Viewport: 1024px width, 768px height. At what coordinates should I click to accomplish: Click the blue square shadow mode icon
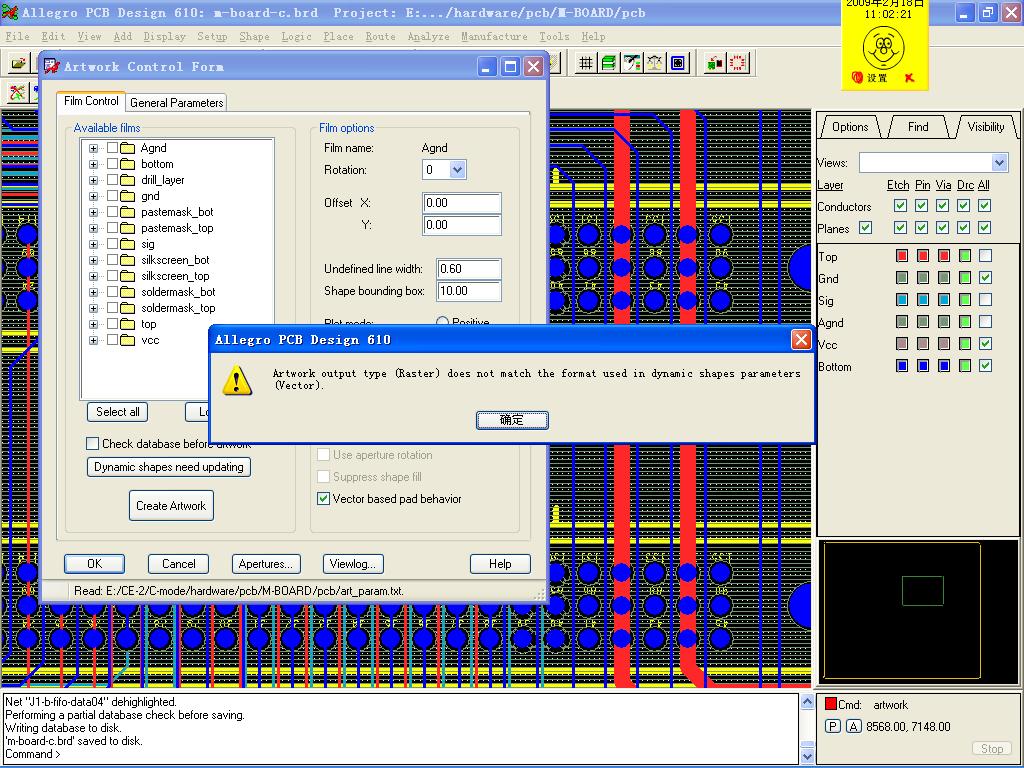[x=679, y=63]
